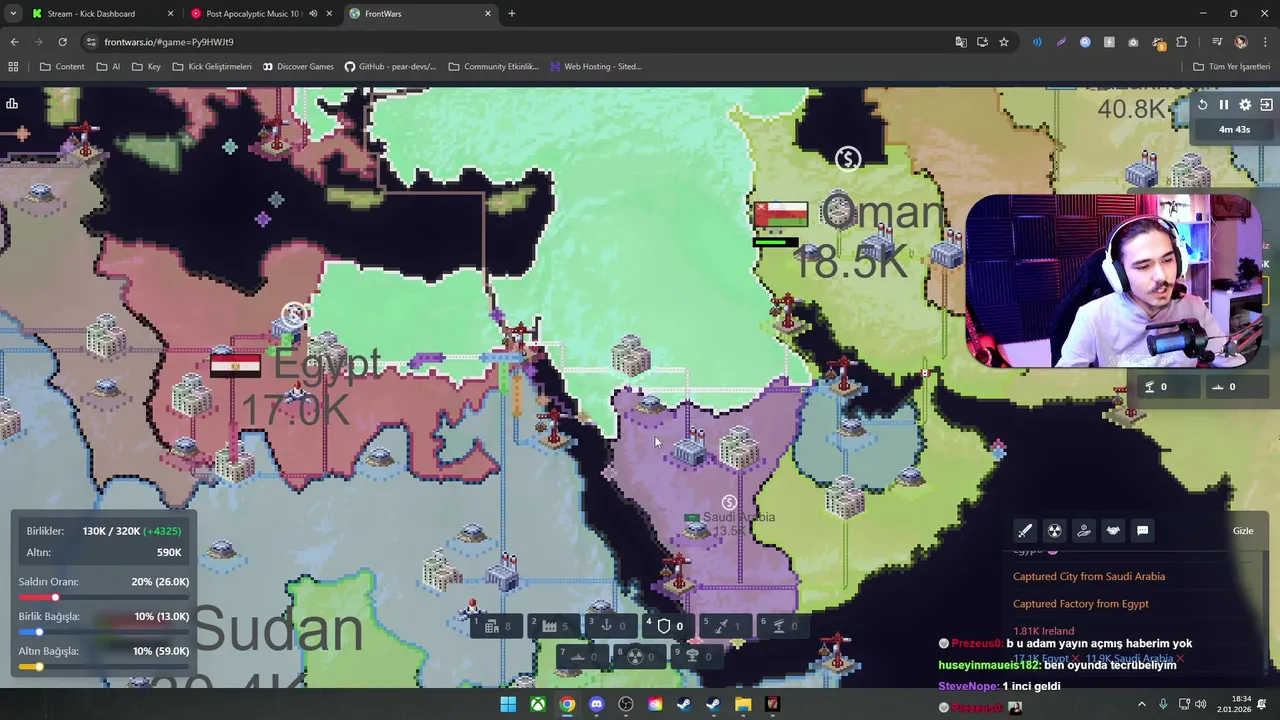This screenshot has width=1280, height=720.
Task: Open the Chrome profile avatar
Action: [1241, 42]
